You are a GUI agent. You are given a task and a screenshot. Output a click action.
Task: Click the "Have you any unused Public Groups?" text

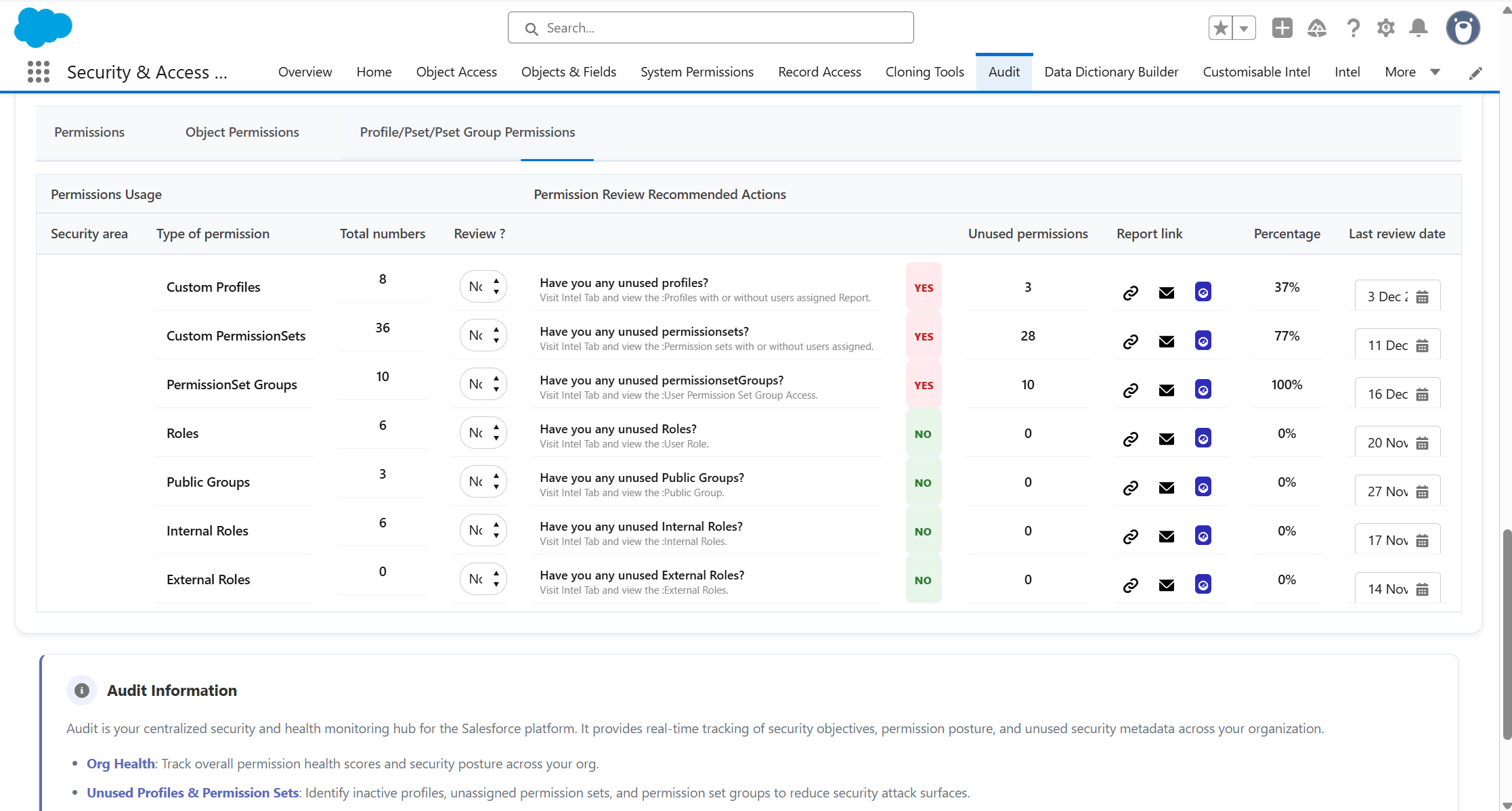[642, 477]
